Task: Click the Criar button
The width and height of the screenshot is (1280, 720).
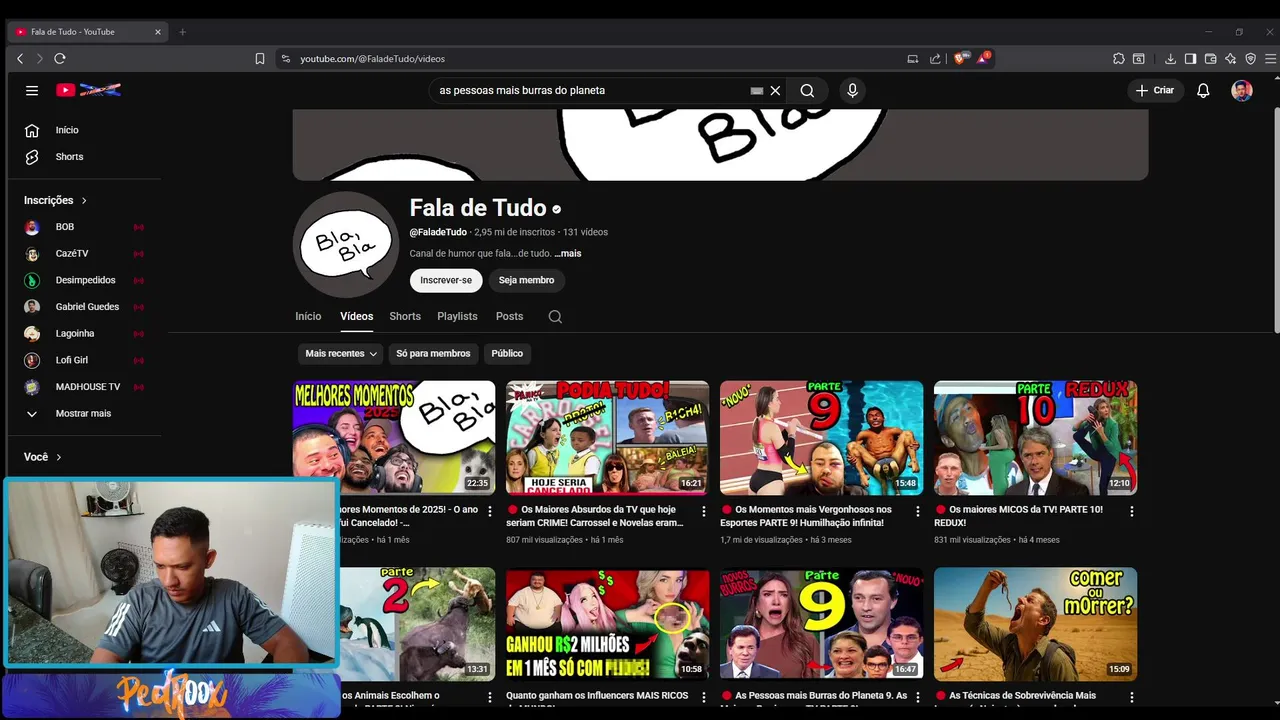Action: pyautogui.click(x=1155, y=90)
